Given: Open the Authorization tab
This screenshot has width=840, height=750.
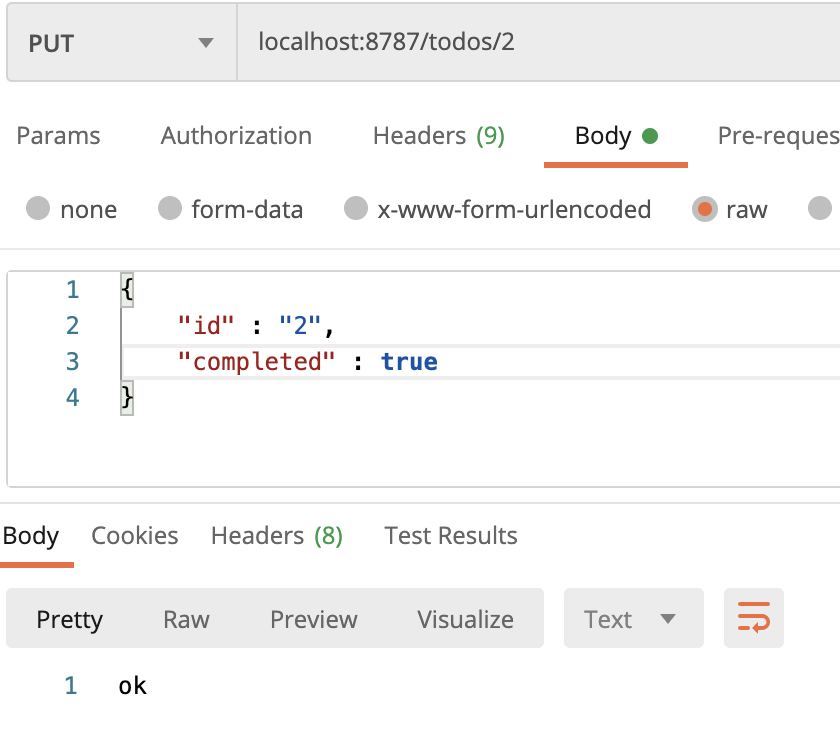Looking at the screenshot, I should (236, 136).
